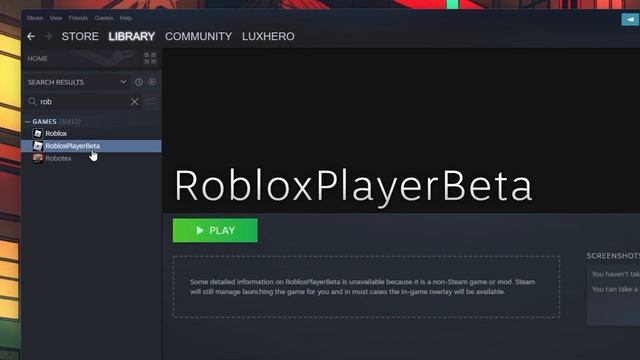Open the Games menu
This screenshot has height=360, width=640.
click(x=104, y=18)
